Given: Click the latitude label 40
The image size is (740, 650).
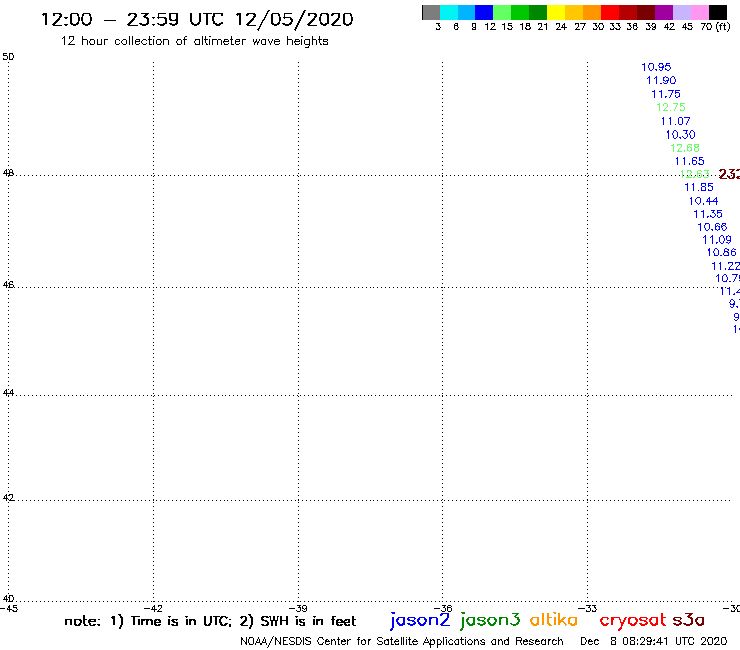Looking at the screenshot, I should pyautogui.click(x=8, y=599).
